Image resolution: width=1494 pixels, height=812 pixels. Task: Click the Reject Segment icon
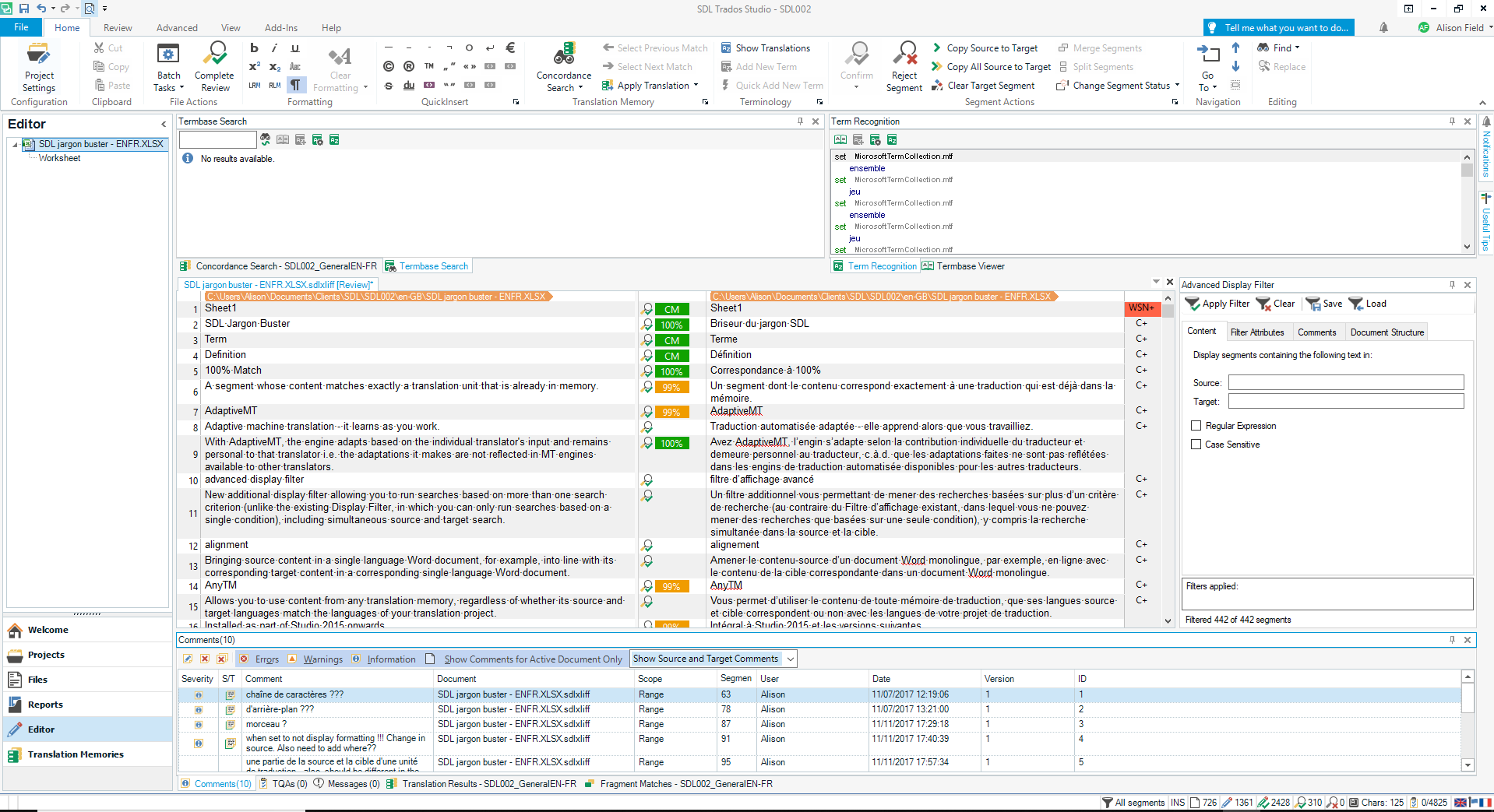click(904, 54)
